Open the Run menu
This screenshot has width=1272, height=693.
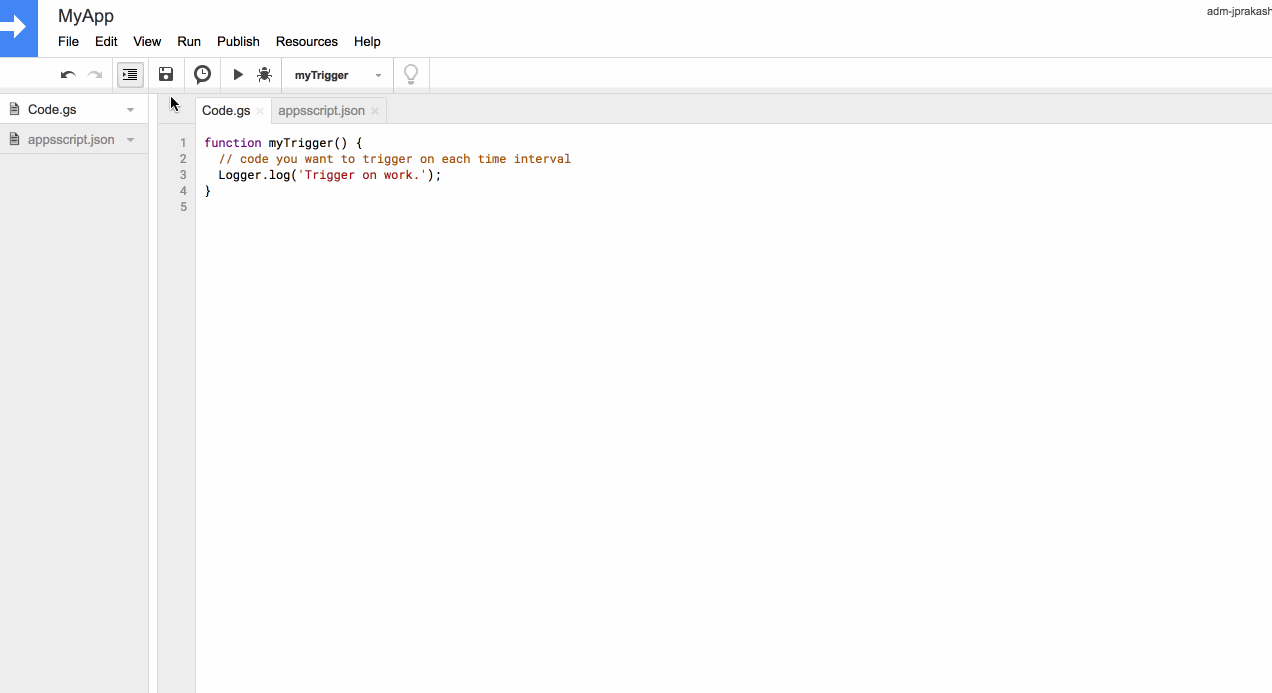click(x=188, y=41)
